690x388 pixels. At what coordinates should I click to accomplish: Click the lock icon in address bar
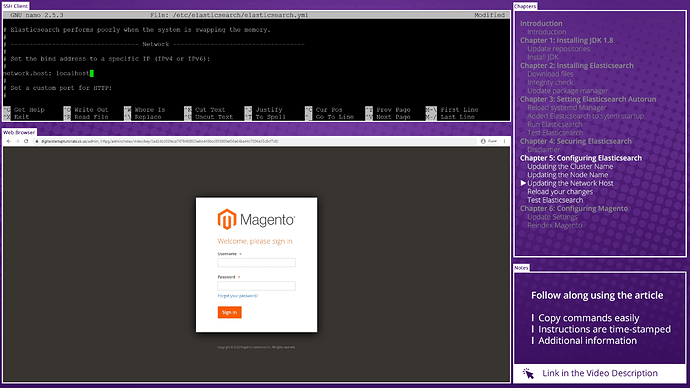click(37, 141)
